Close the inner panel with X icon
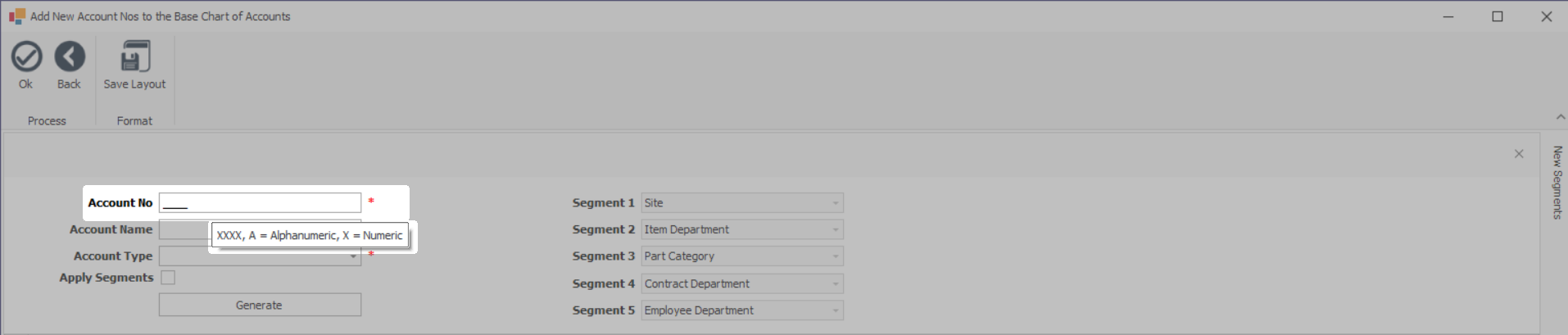 [1519, 154]
